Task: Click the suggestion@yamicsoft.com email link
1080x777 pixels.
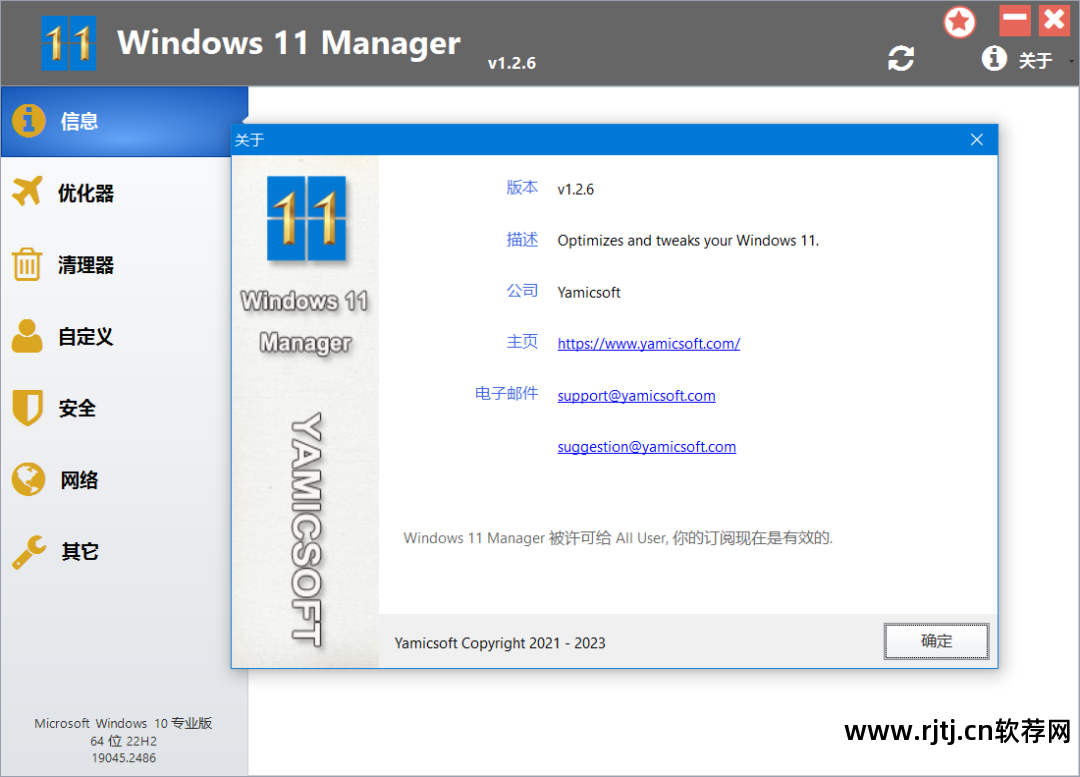Action: pos(647,447)
